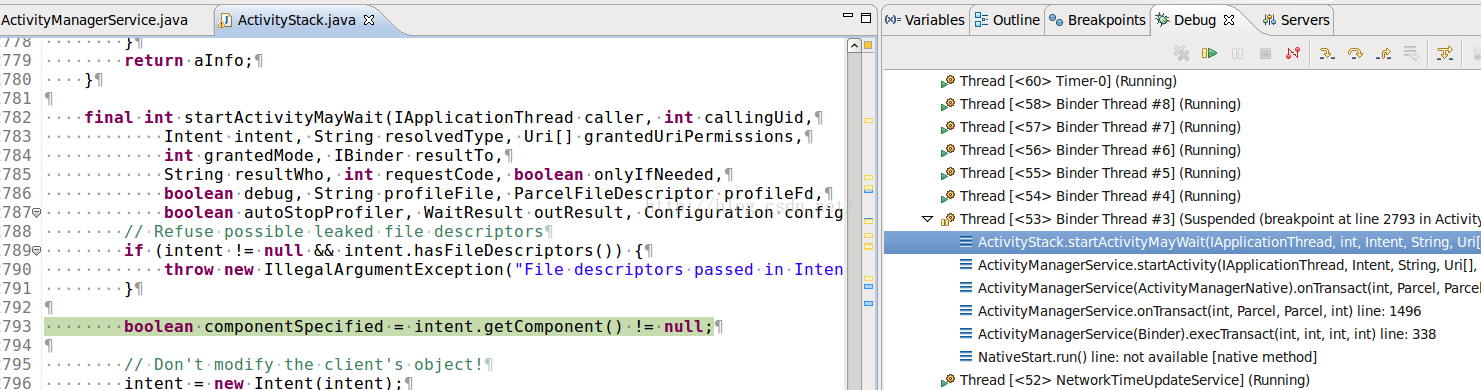1481x390 pixels.
Task: Click 'int grantedMode, IBinder resultTo,' line
Action: 334,156
